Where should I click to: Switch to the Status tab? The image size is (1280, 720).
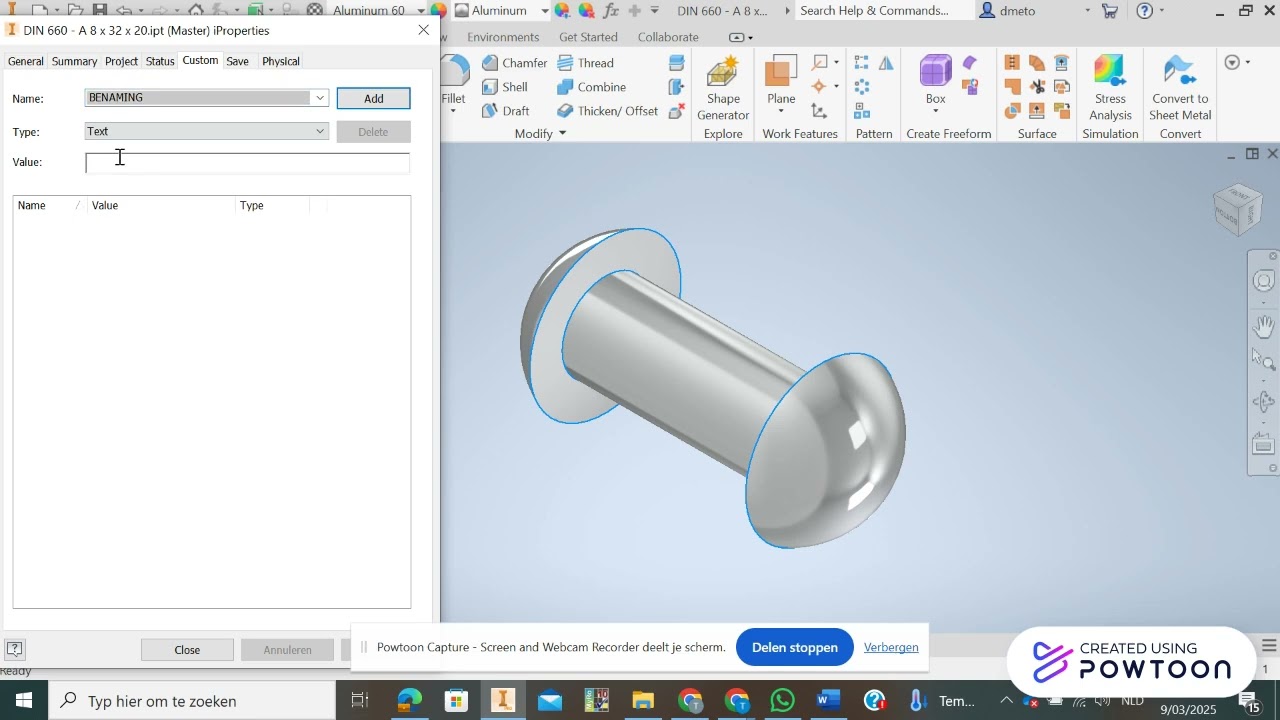160,61
